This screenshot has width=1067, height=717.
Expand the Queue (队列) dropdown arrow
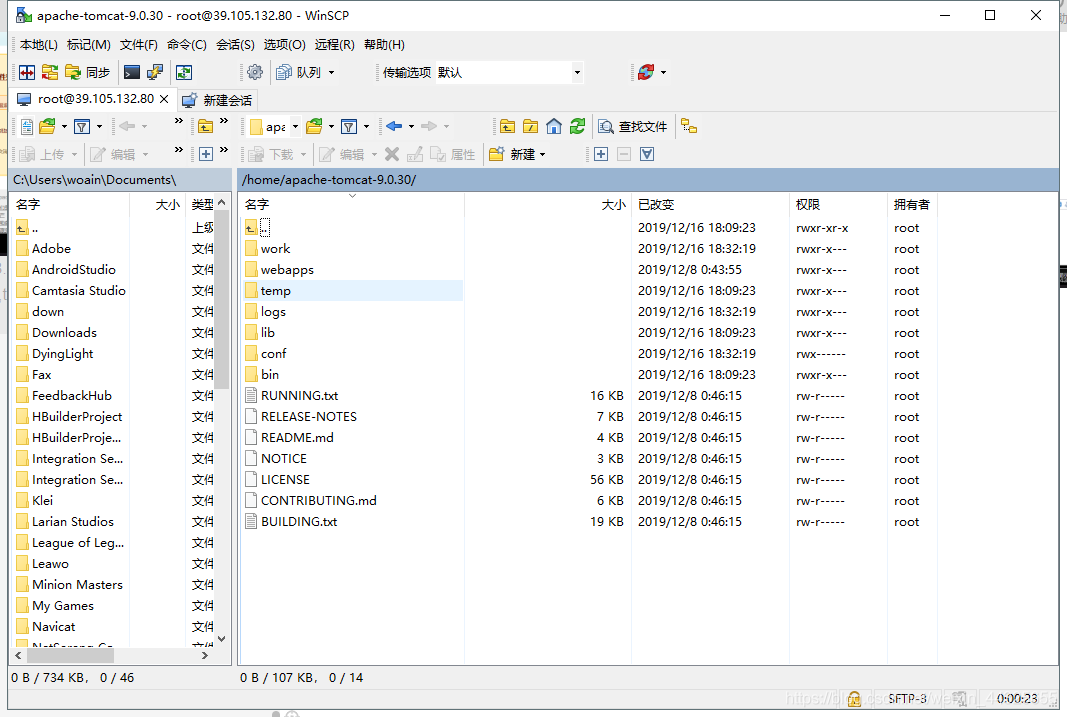pyautogui.click(x=331, y=72)
